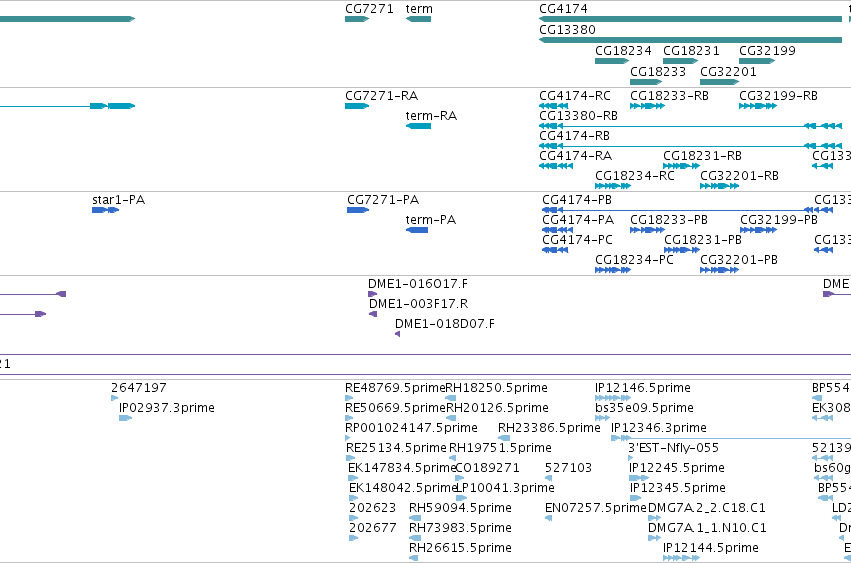Select the CG32201 gene bar glyph
Screen dimensions: 851x563
[x=720, y=82]
